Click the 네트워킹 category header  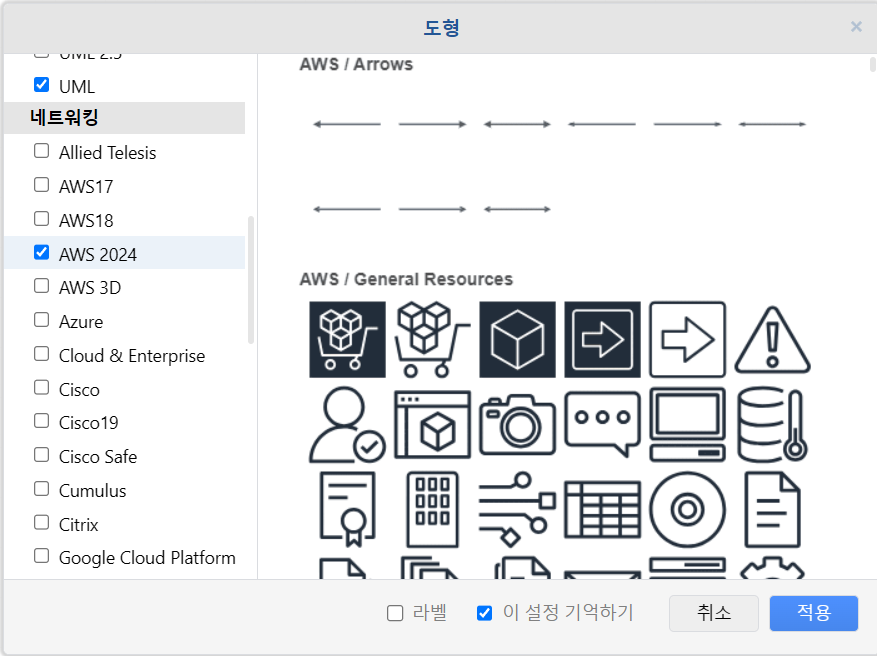point(124,118)
